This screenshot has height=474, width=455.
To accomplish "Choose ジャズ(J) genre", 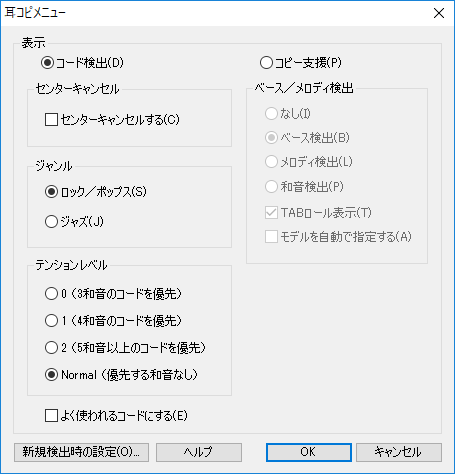I will coord(74,222).
